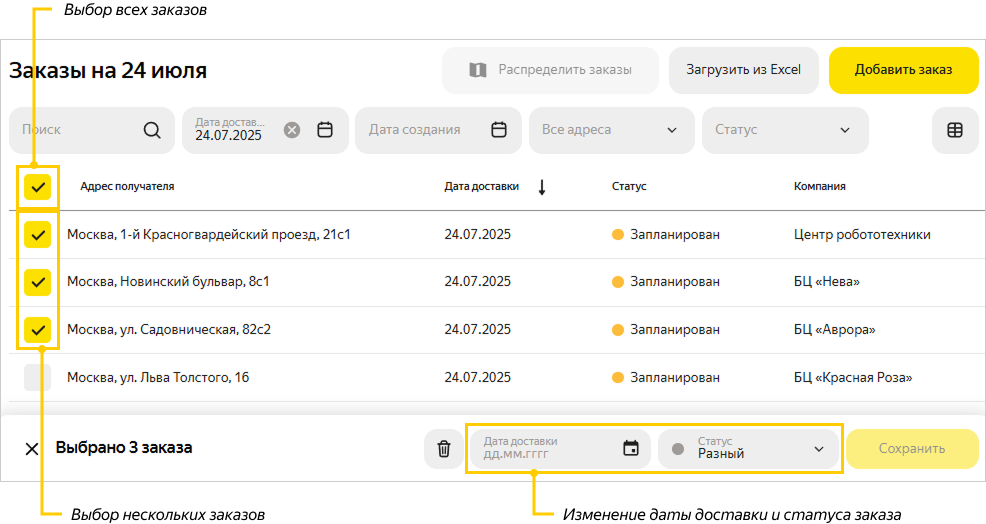986x524 pixels.
Task: Clear the delivery date filter 24.07.2025
Action: (x=292, y=130)
